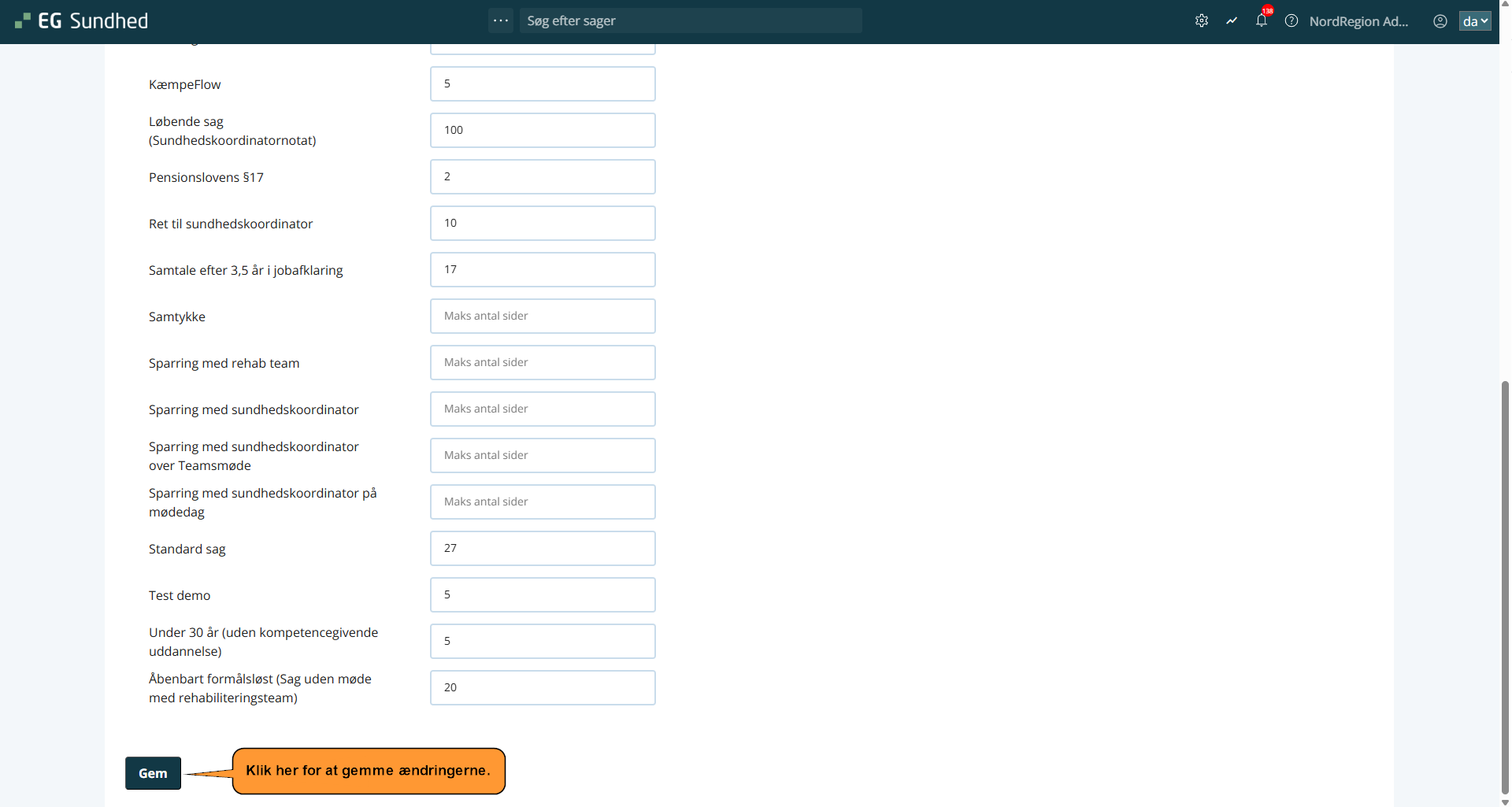Screen dimensions: 1512x807
Task: Open the statistics trend icon
Action: [x=1232, y=21]
